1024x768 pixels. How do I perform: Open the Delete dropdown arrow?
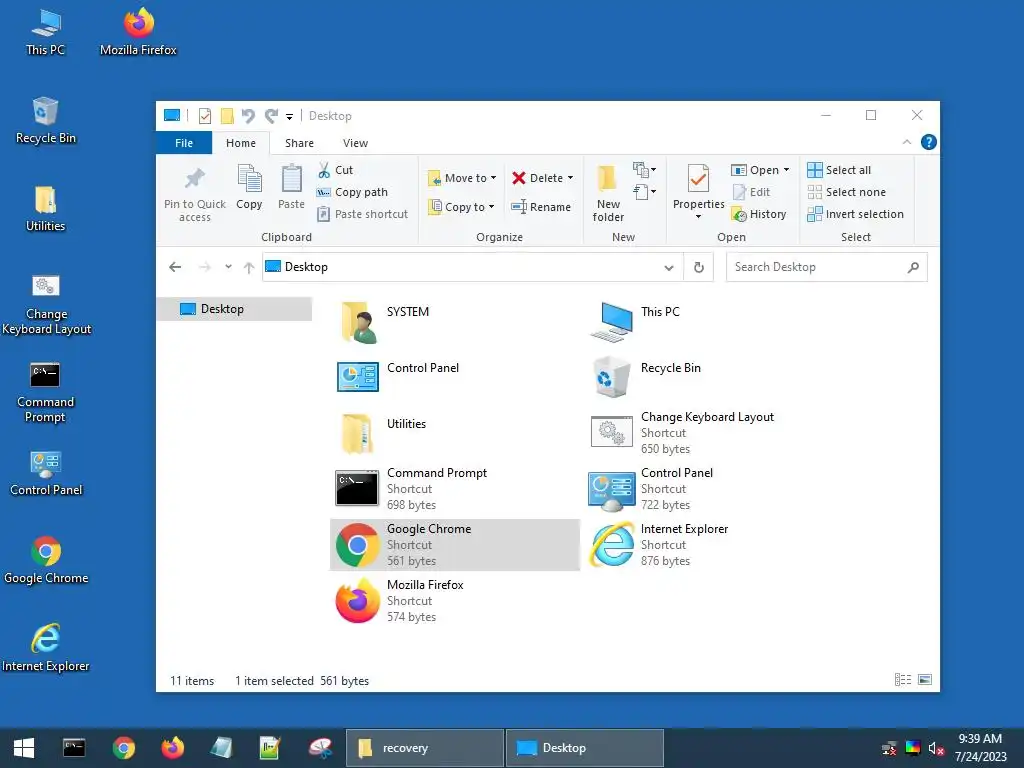pyautogui.click(x=570, y=178)
